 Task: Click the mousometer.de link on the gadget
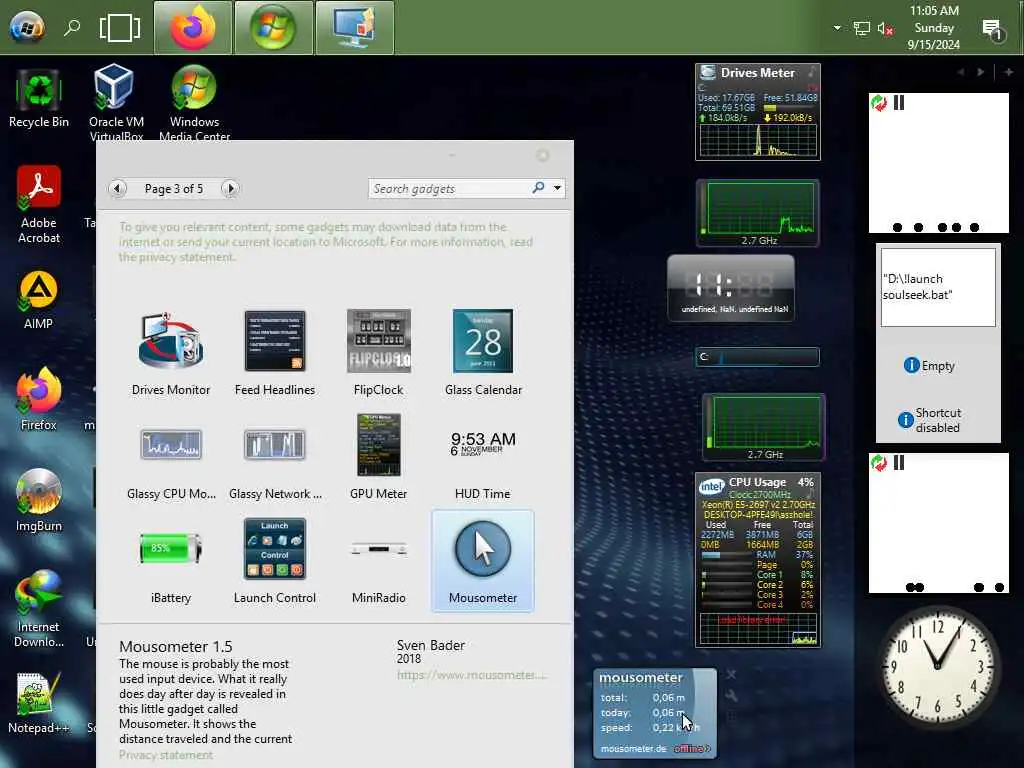(633, 748)
